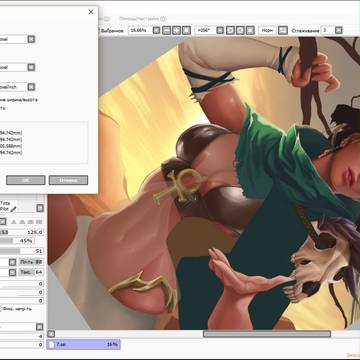Open the height pixel unit dropdown
Image resolution: width=360 pixels, height=360 pixels.
click(31, 67)
